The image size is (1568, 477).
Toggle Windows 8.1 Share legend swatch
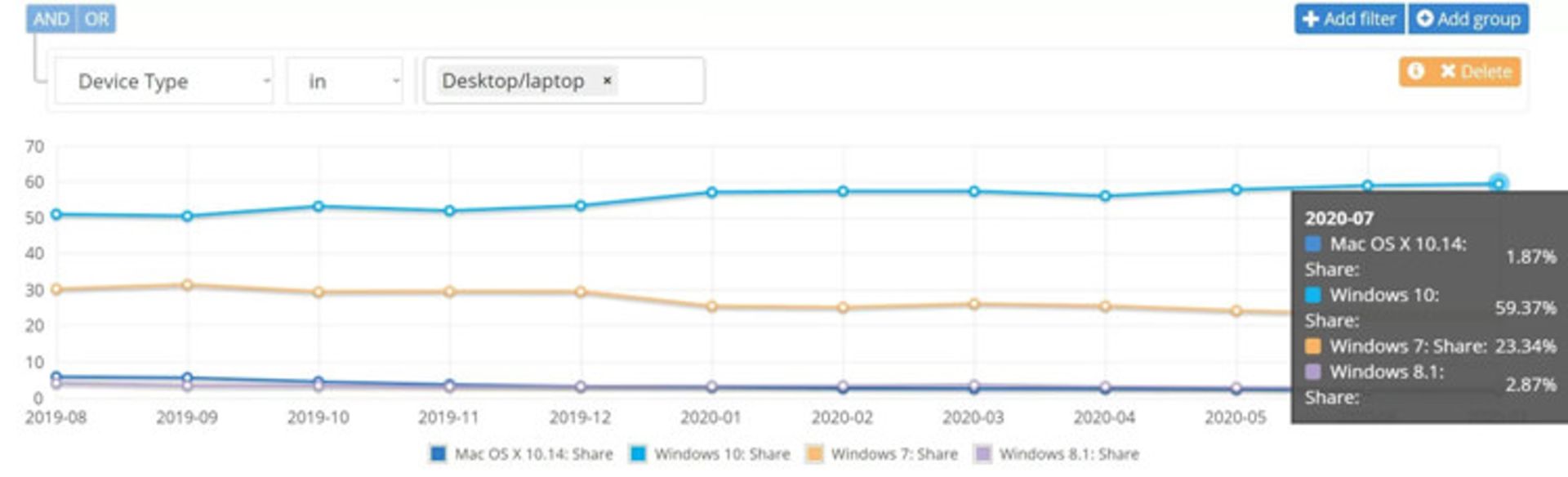pos(983,454)
